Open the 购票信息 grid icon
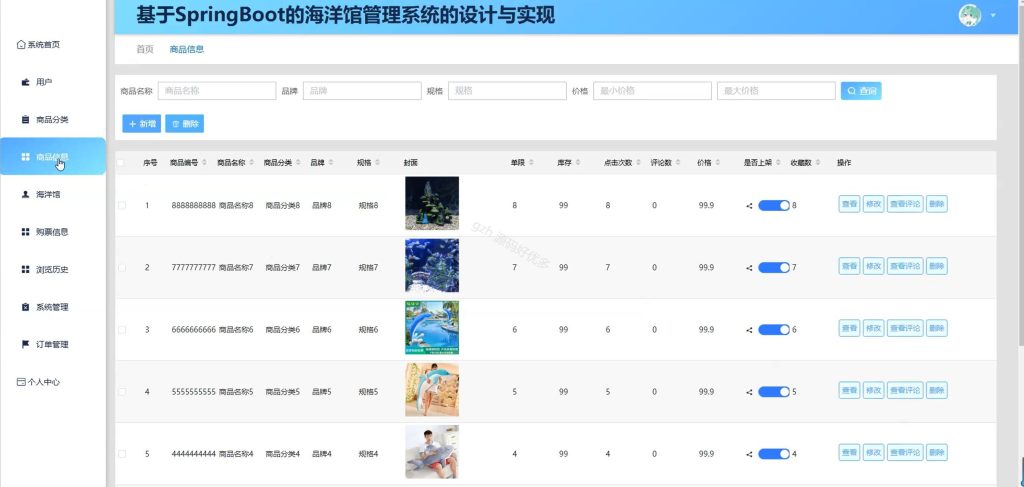Viewport: 1024px width, 487px height. click(x=25, y=232)
